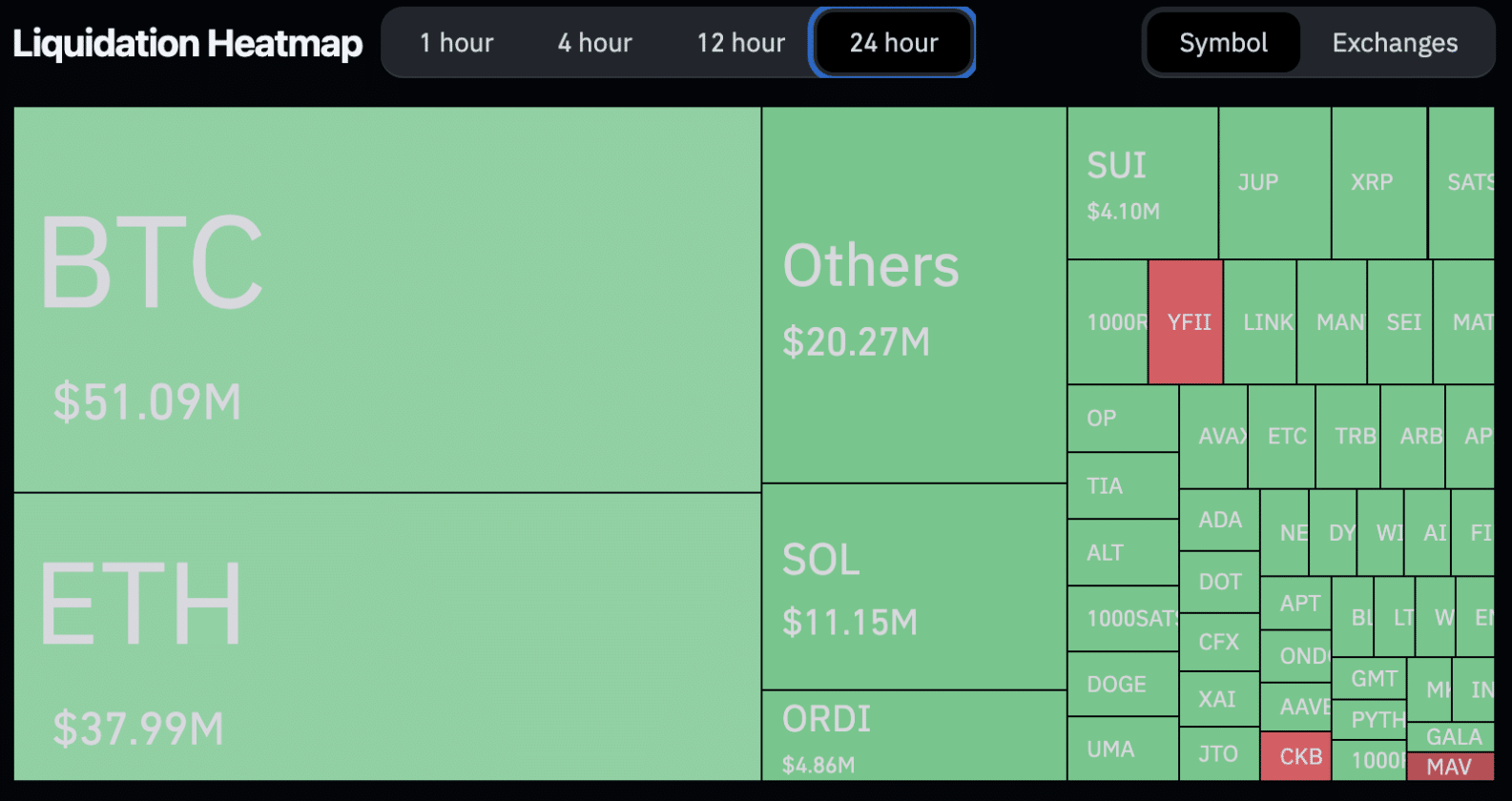Image resolution: width=1512 pixels, height=801 pixels.
Task: Click the DOT heatmap tile
Action: click(1219, 583)
